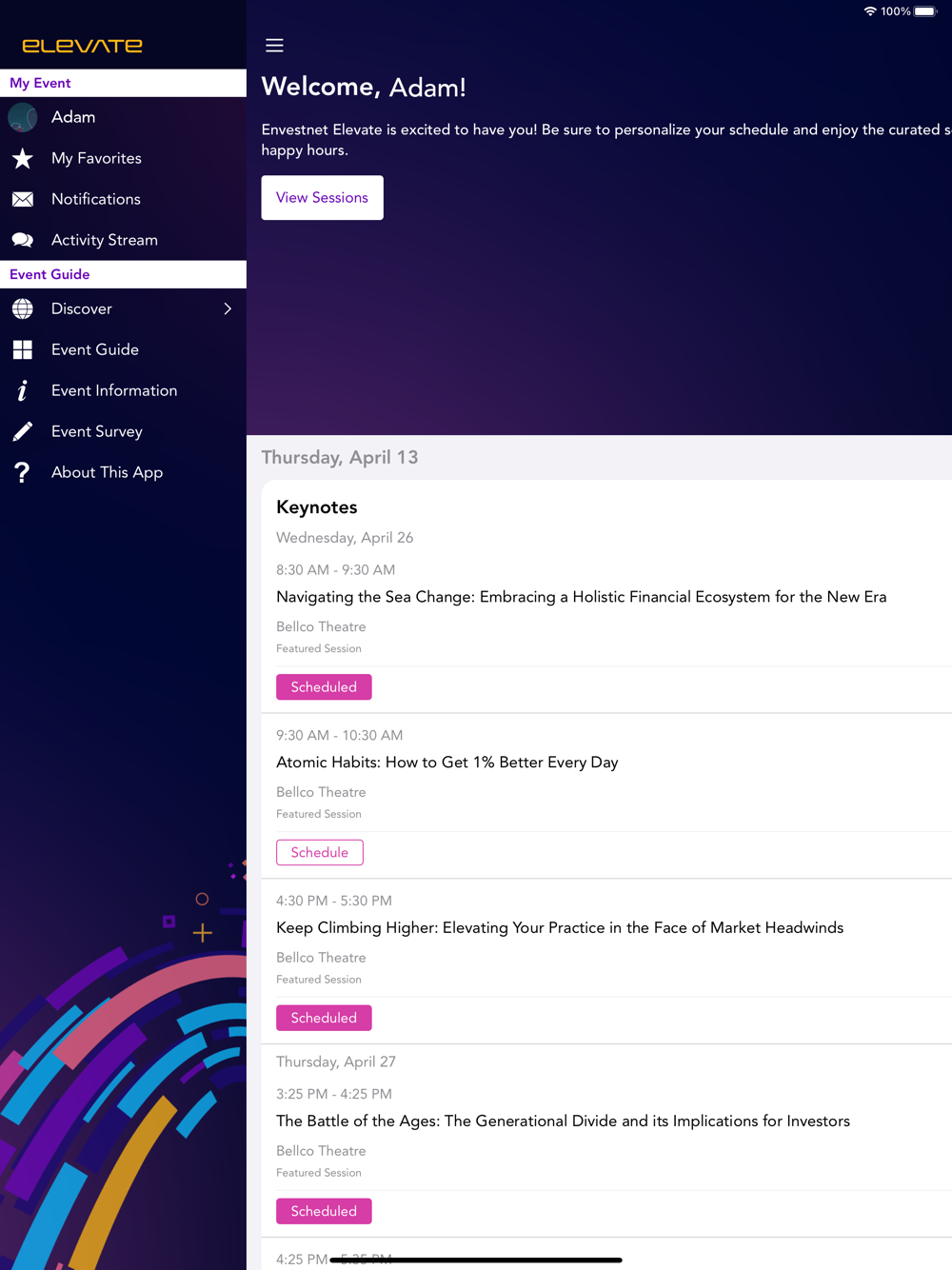Screen dimensions: 952x1270
Task: Tap the 8:30 AM - 9:30 AM time
Action: click(335, 570)
